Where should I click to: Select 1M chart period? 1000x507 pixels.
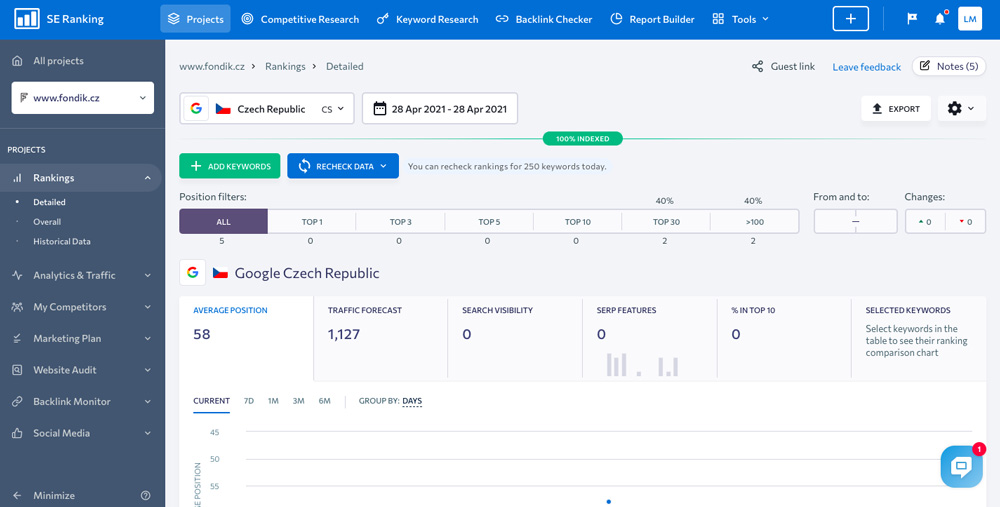coord(273,401)
